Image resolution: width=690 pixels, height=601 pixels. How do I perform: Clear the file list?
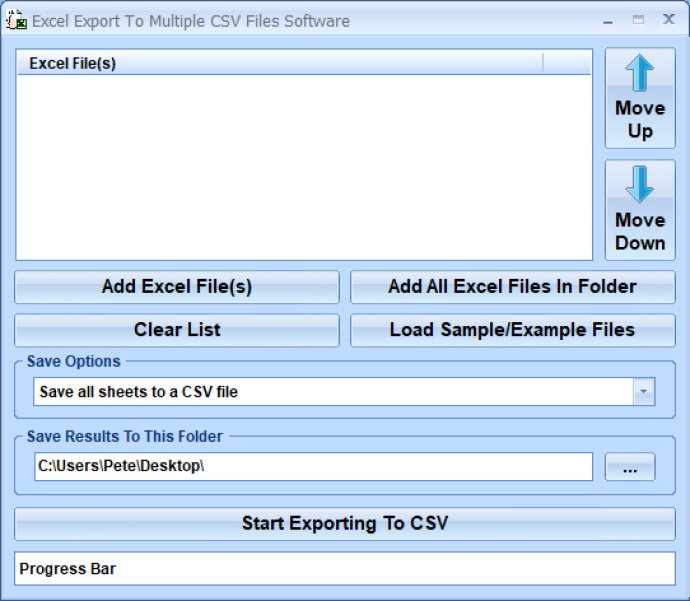coord(177,330)
